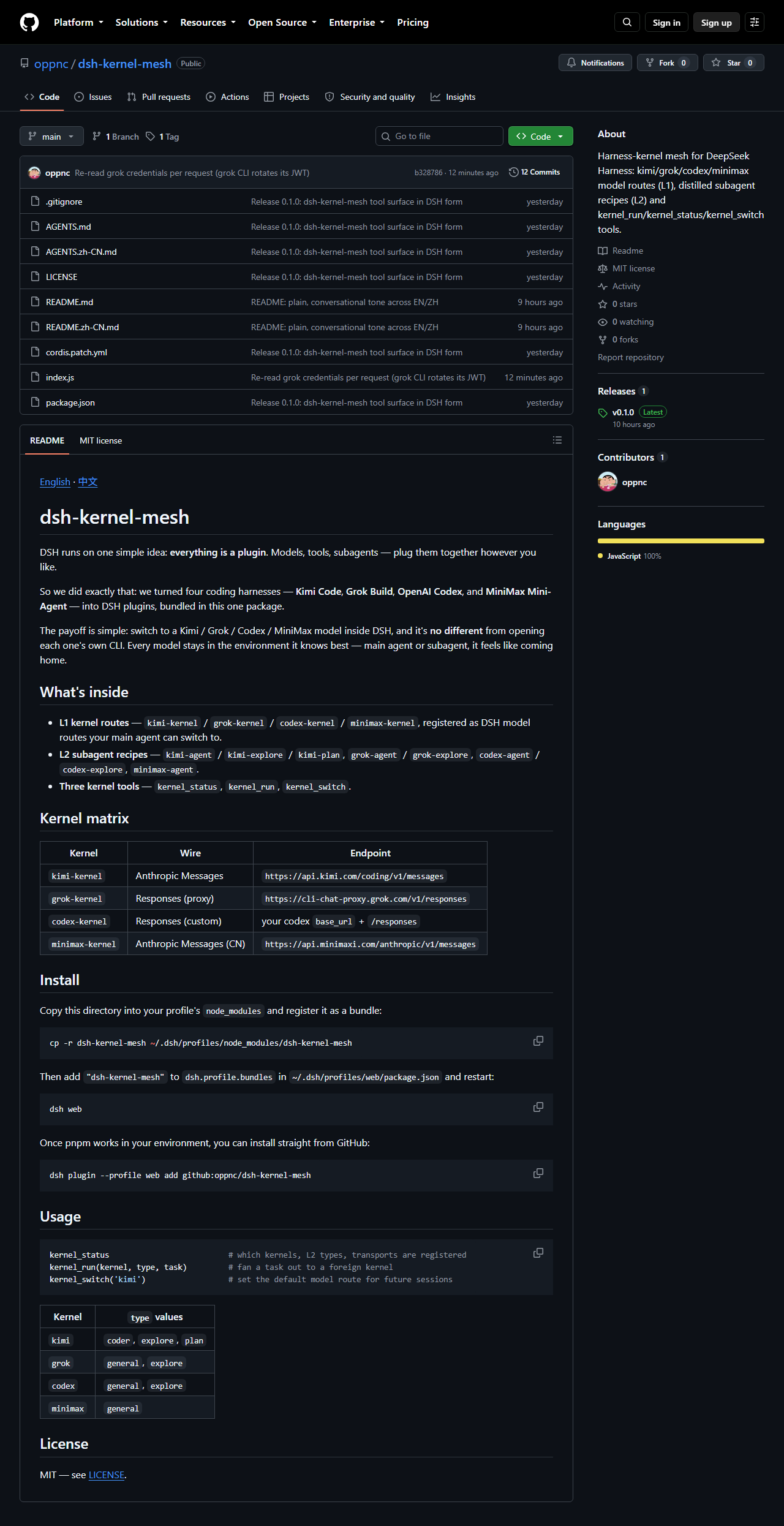The height and width of the screenshot is (1526, 784).
Task: Click the JavaScript language bar
Action: coord(681,541)
